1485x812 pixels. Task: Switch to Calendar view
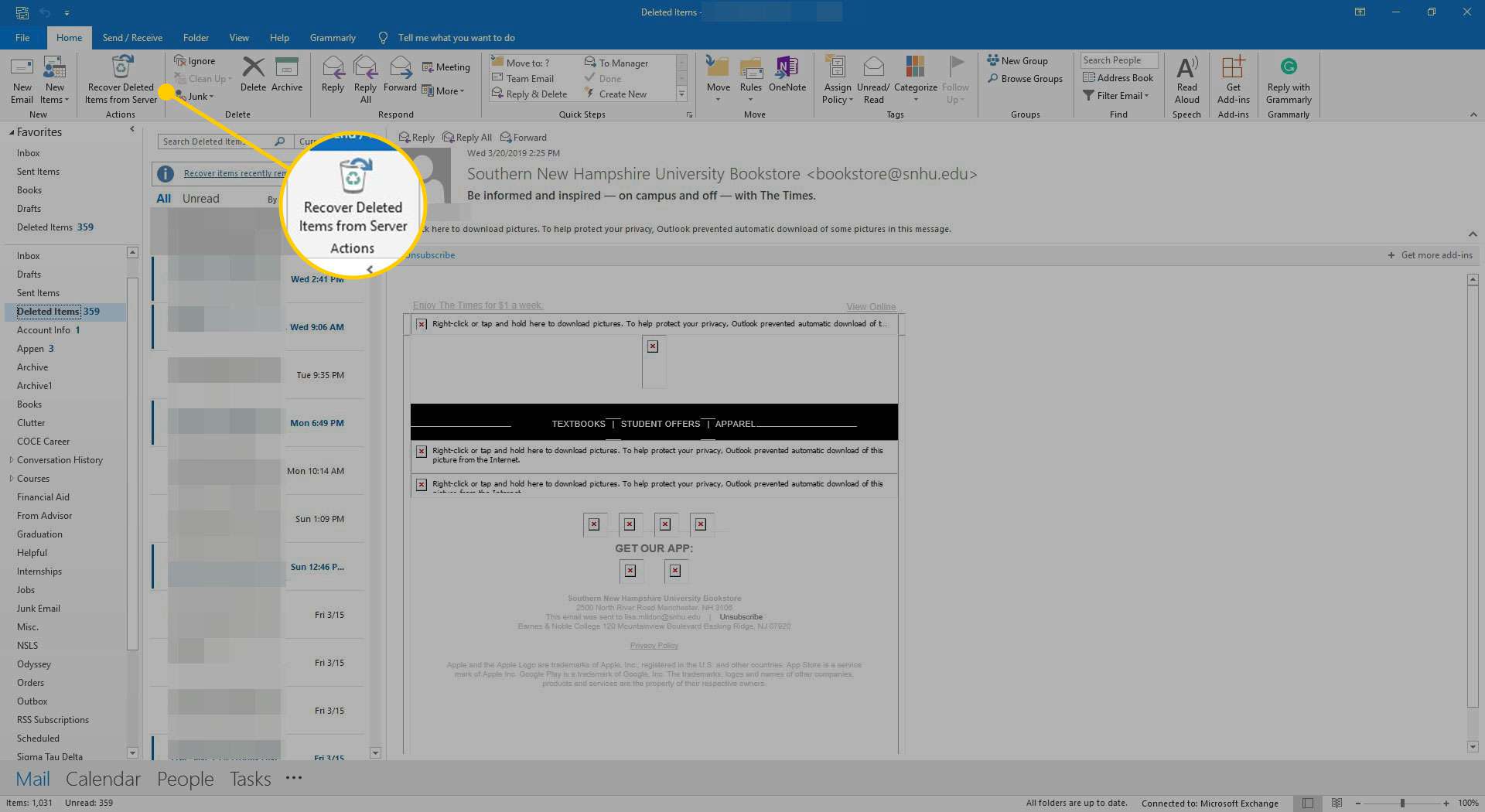point(103,779)
